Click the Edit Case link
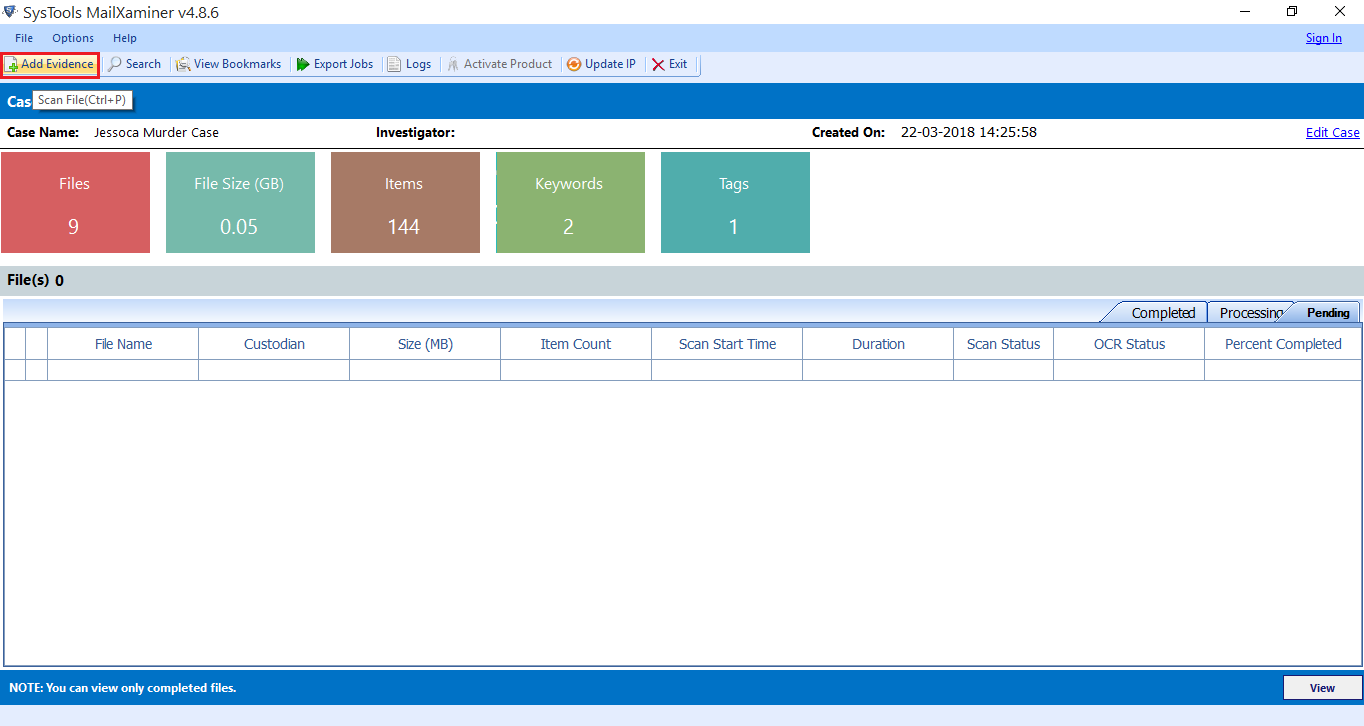The height and width of the screenshot is (726, 1364). point(1333,132)
